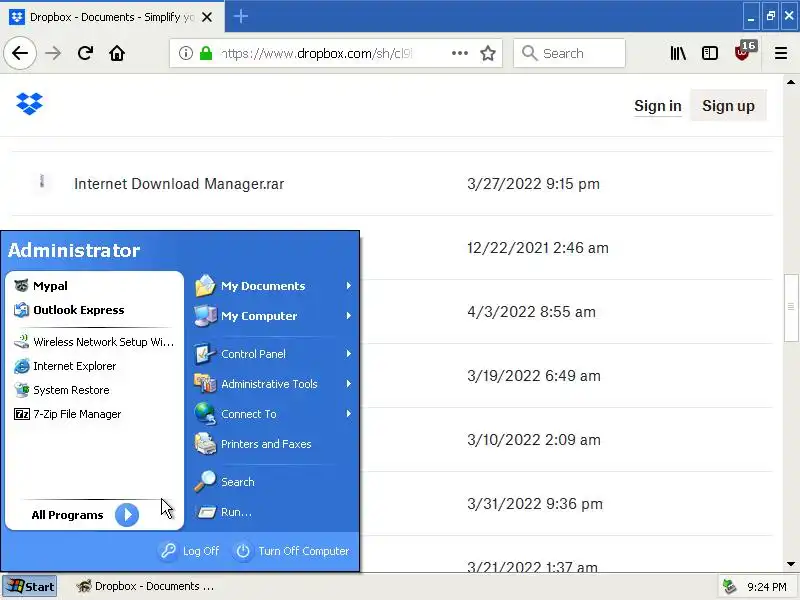Open My Documents folder entry

(x=273, y=286)
